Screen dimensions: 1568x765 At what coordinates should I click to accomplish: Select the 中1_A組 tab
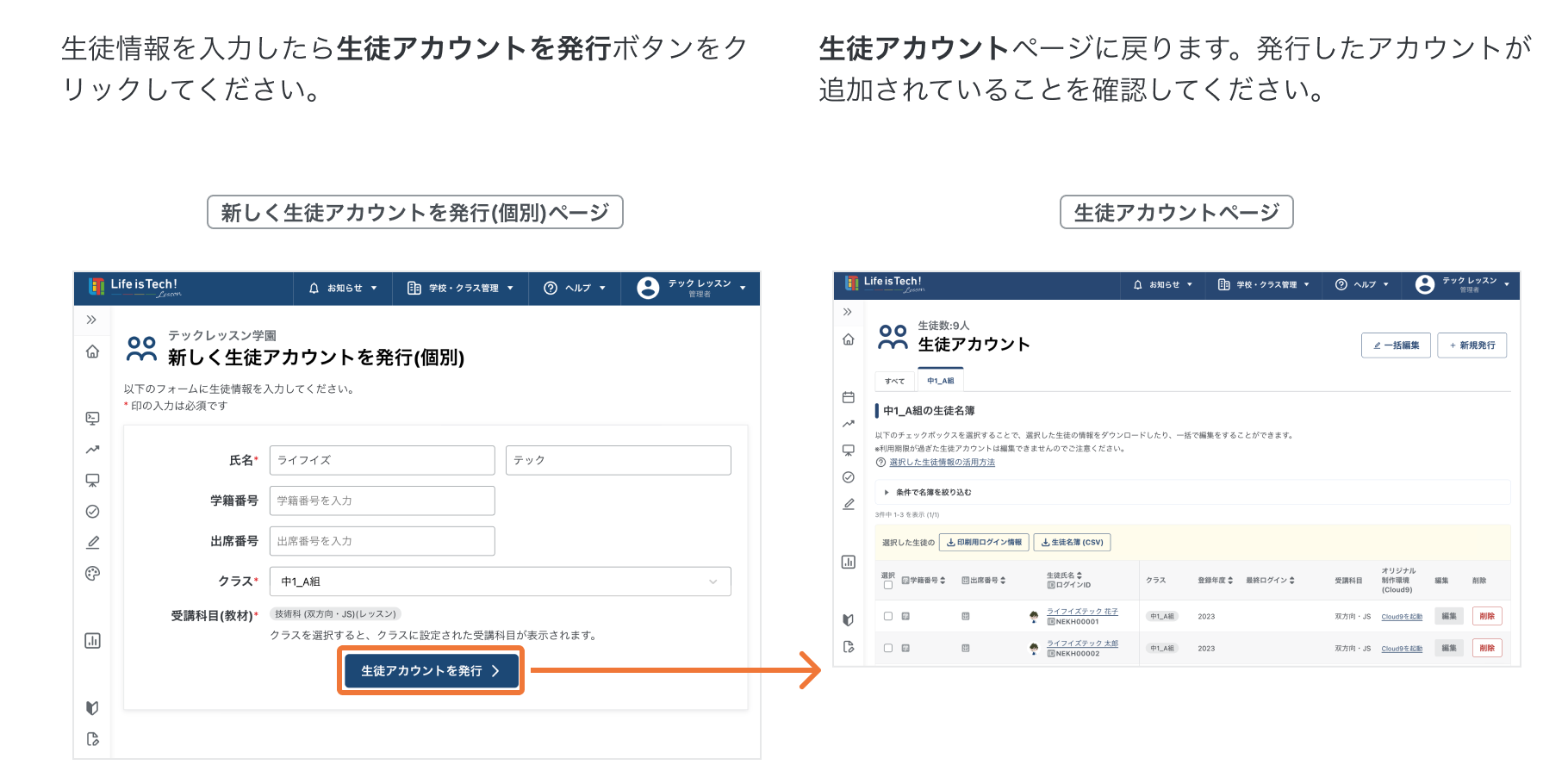coord(940,381)
